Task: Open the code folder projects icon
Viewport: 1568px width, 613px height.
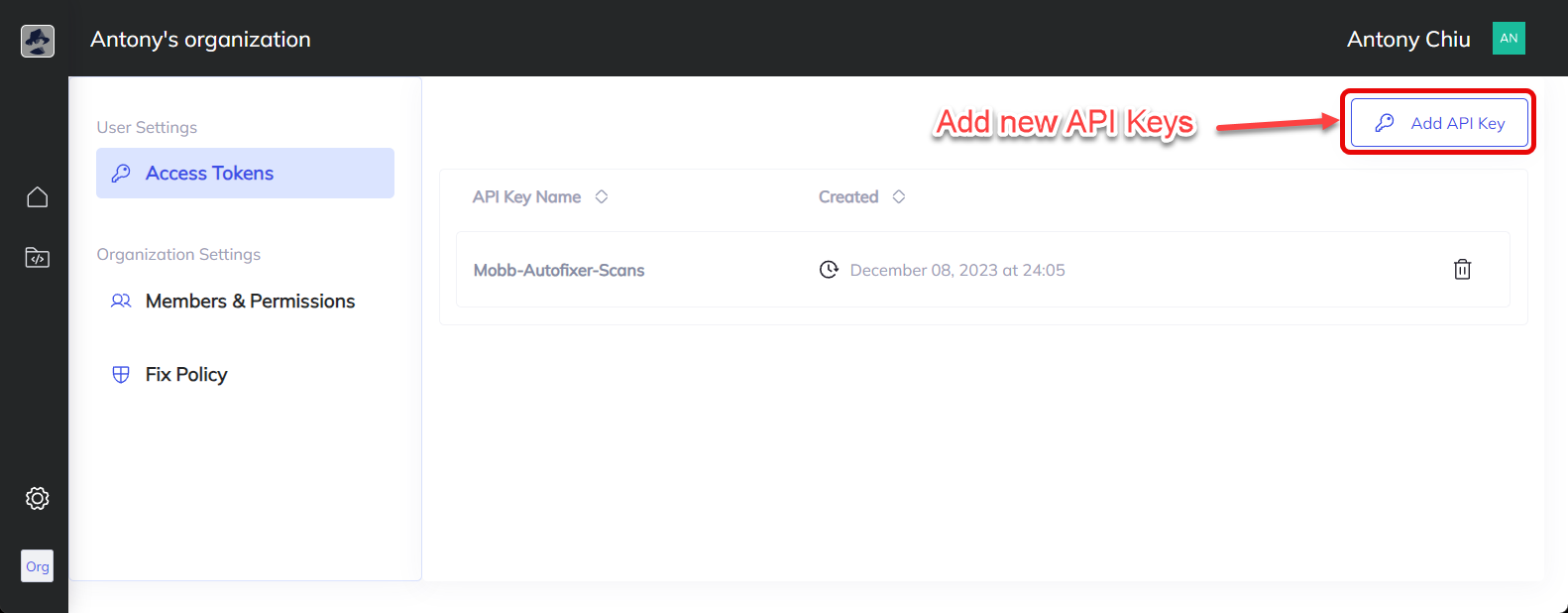Action: coord(38,258)
